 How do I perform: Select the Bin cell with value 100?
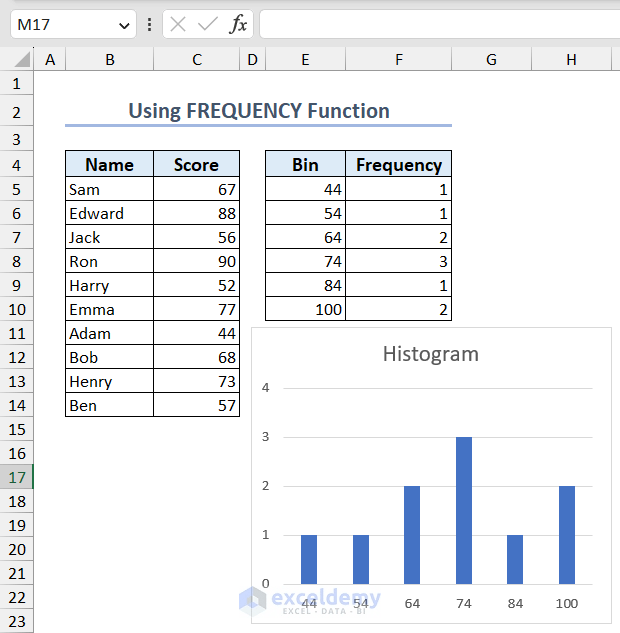(x=306, y=309)
